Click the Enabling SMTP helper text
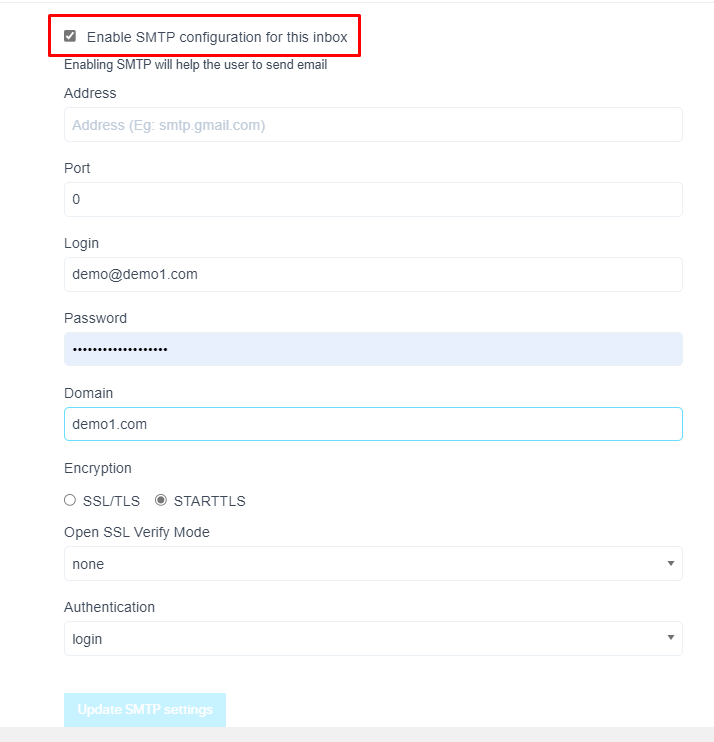The image size is (714, 742). pos(195,66)
